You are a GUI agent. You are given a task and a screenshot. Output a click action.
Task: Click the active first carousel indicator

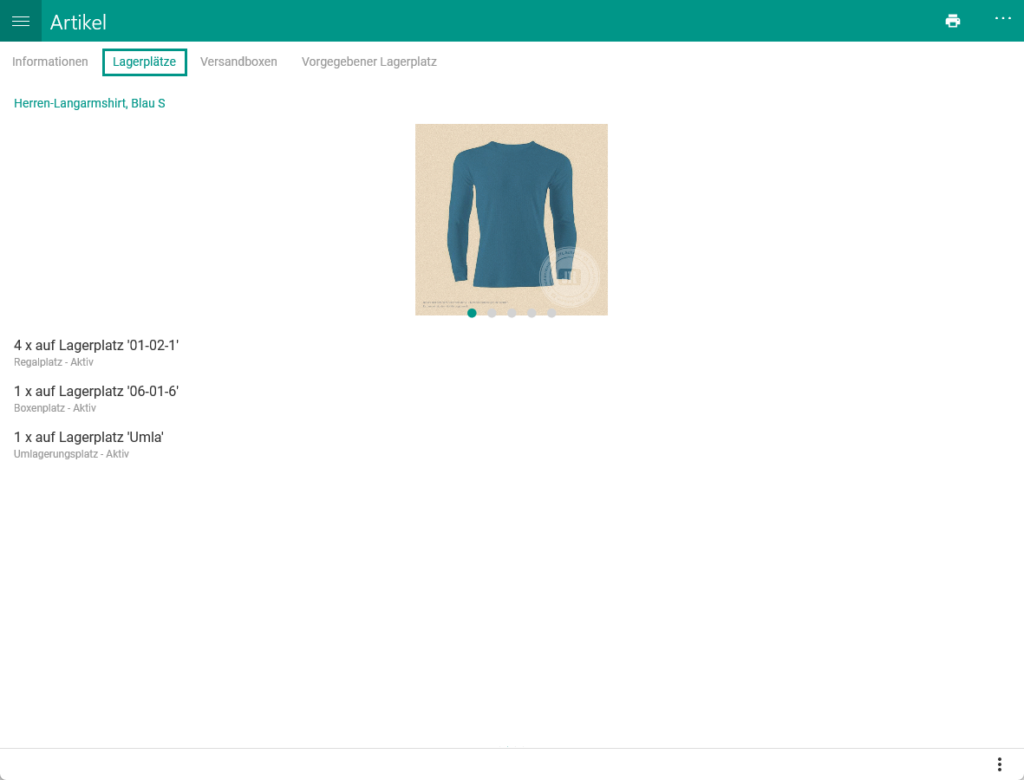(472, 313)
